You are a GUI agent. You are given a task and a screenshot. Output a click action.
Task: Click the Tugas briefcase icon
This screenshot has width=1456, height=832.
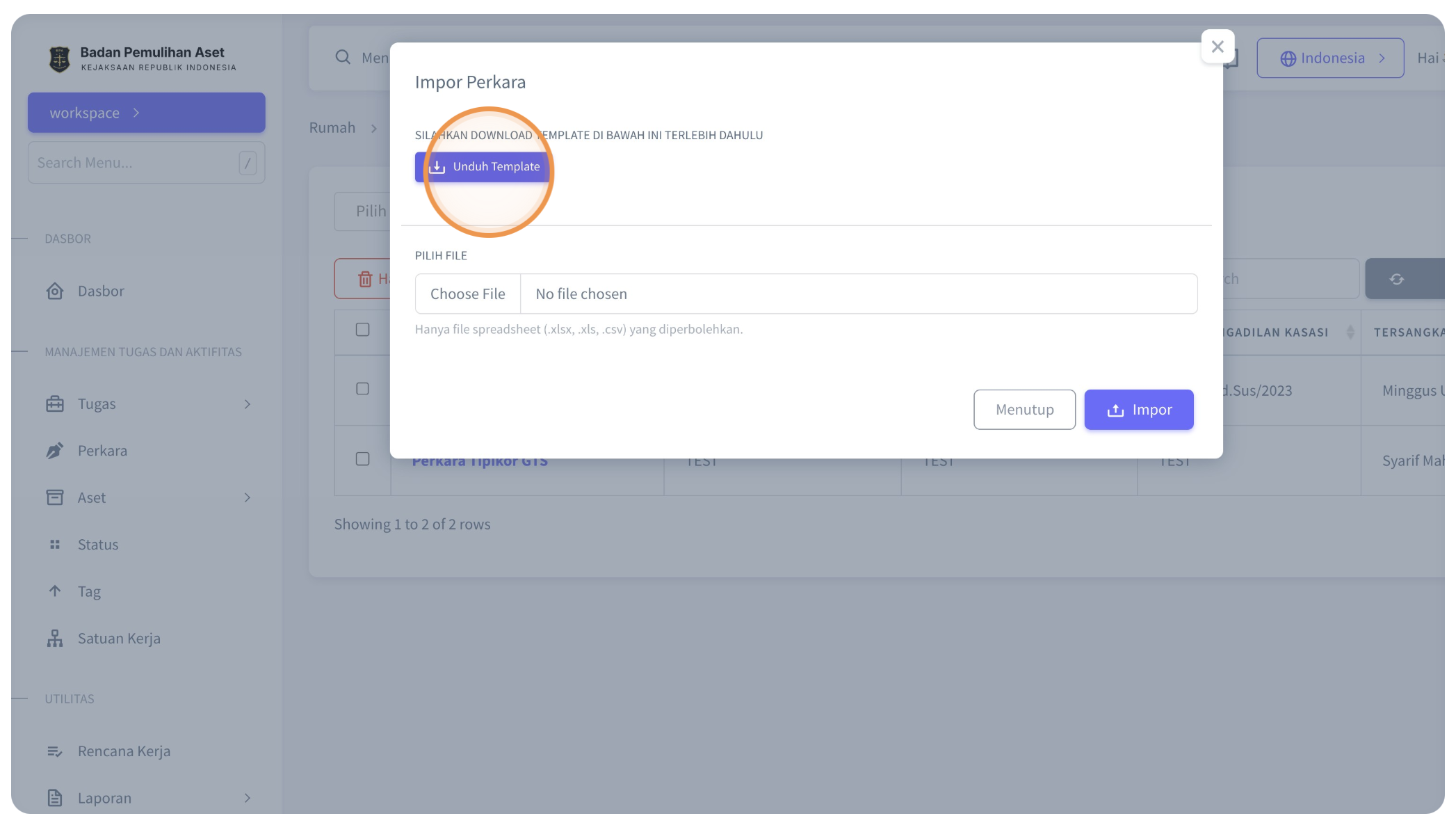[55, 404]
